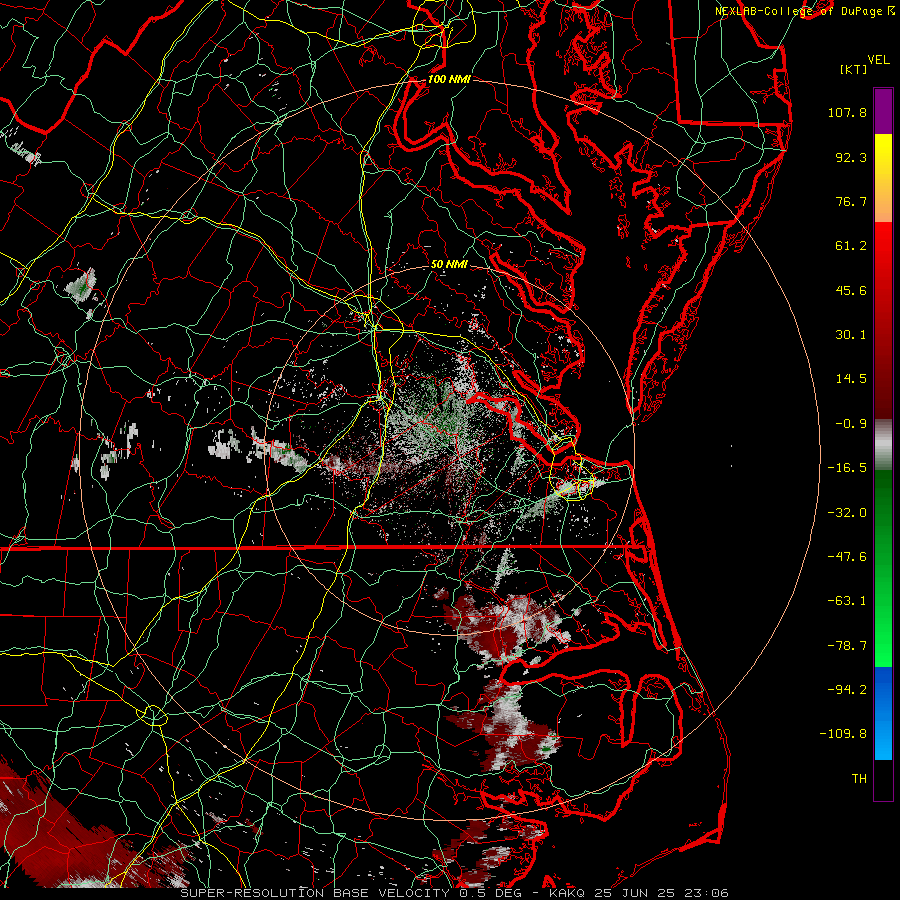Click the 107.8 velocity scale value

click(847, 112)
